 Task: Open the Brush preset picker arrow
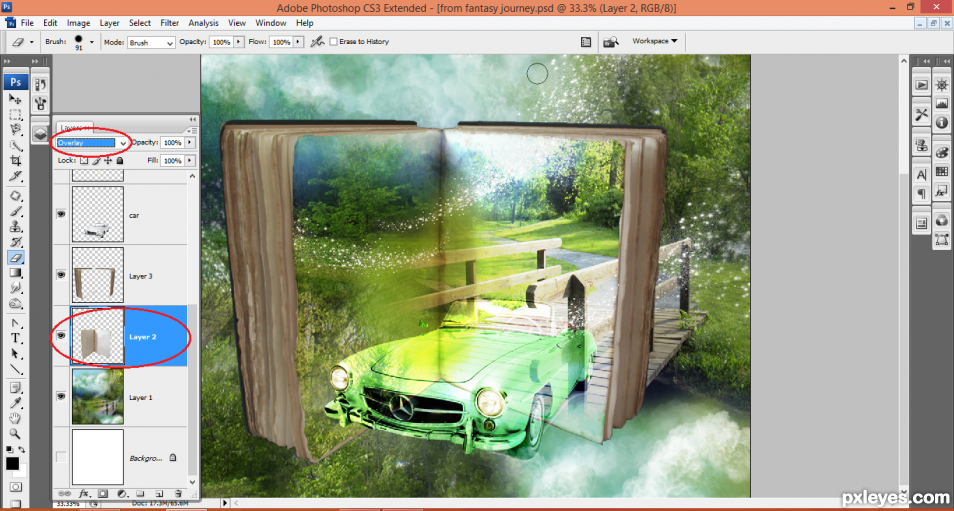(x=92, y=42)
